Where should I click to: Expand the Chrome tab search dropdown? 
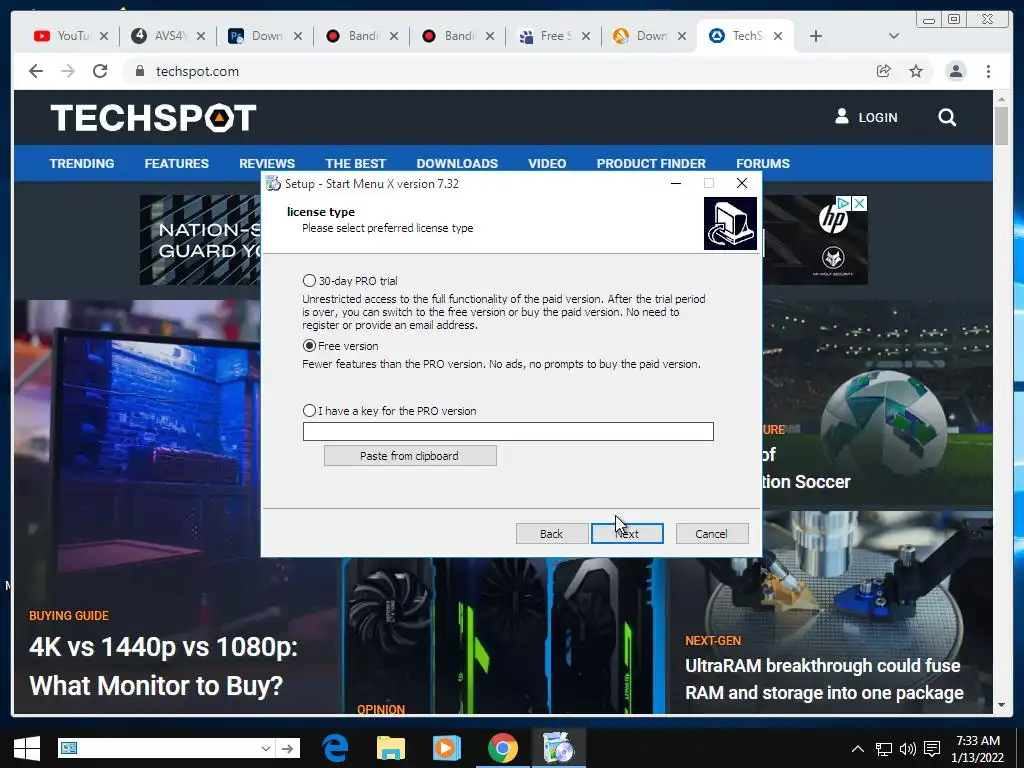894,36
